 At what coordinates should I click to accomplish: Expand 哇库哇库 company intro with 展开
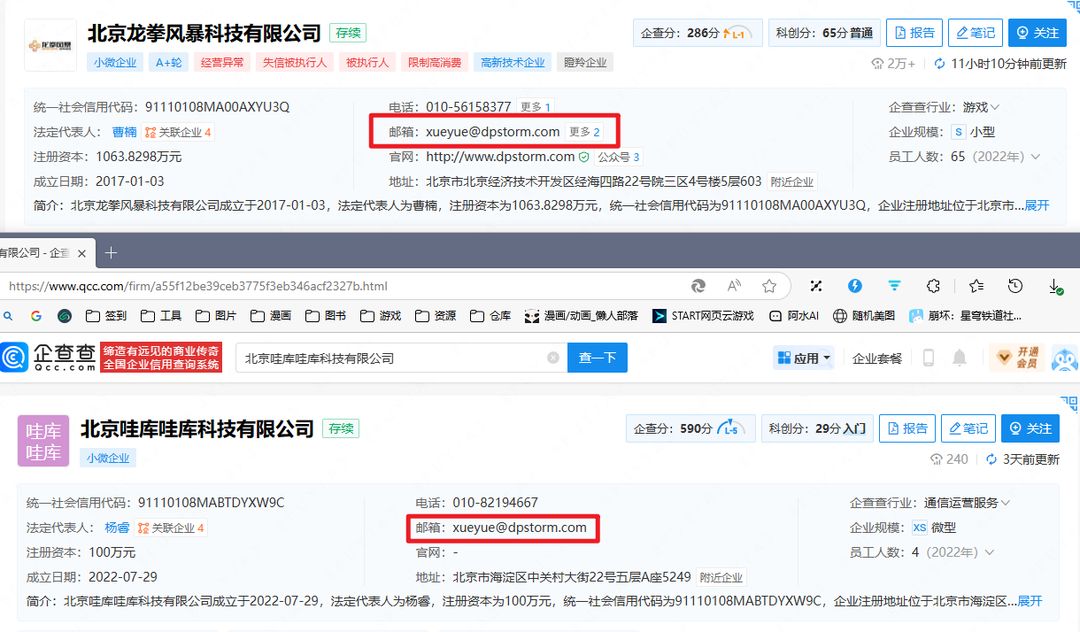pos(1030,601)
